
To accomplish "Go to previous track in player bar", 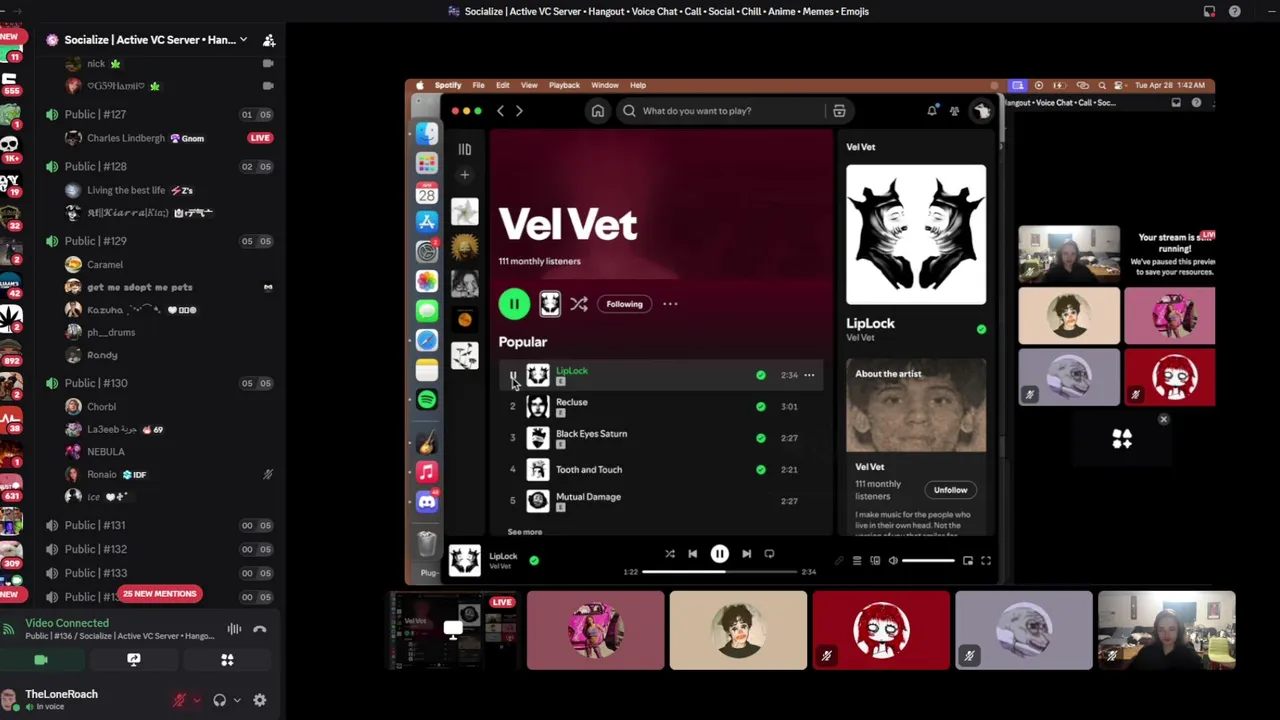I will (692, 554).
